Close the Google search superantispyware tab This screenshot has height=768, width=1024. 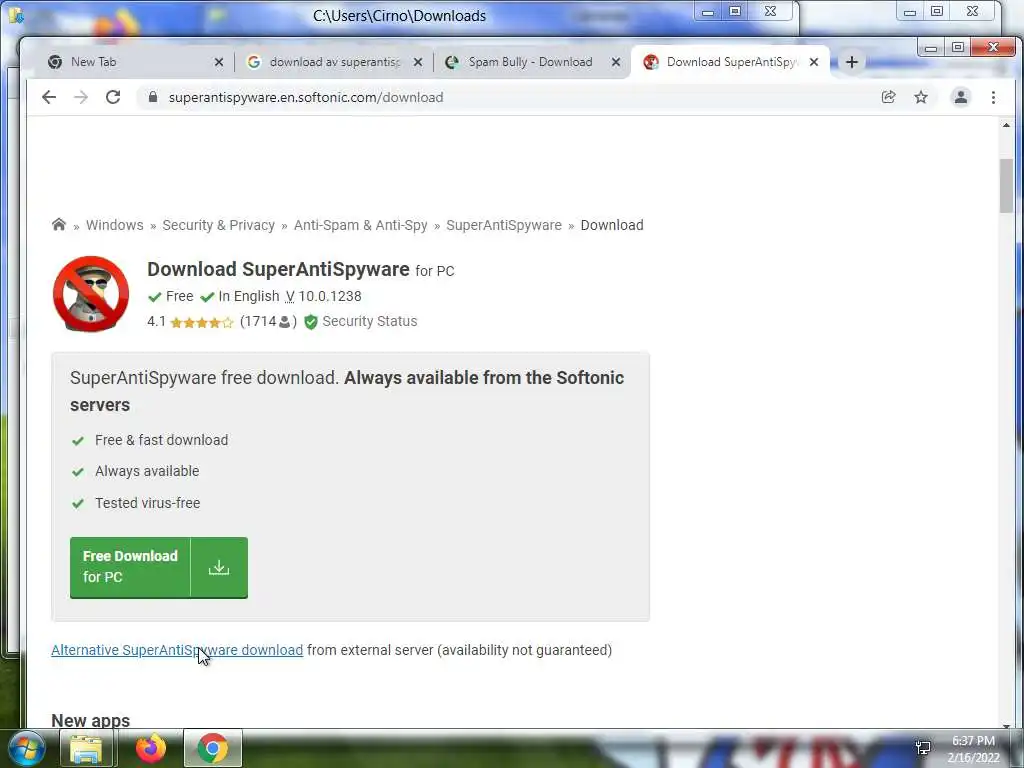418,62
